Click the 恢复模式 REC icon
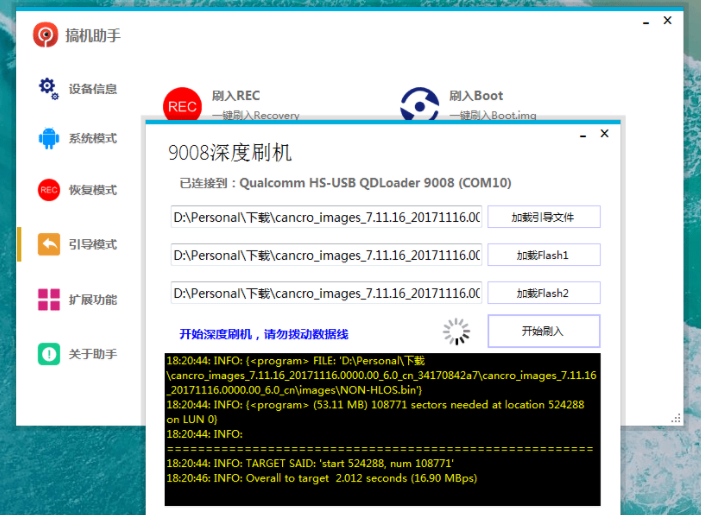This screenshot has width=701, height=515. click(x=48, y=190)
